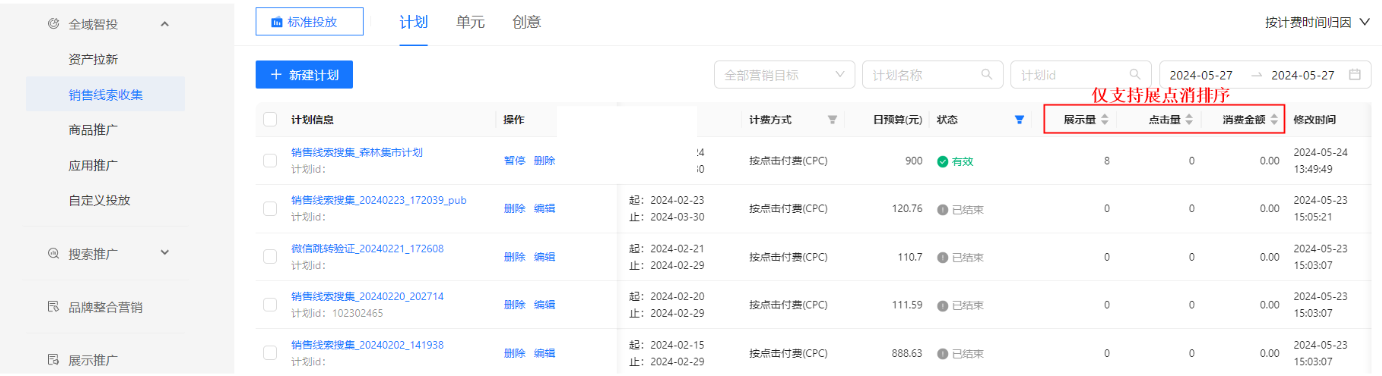Click the end date 2024-05-27 field
Image resolution: width=1382 pixels, height=376 pixels.
click(1303, 75)
